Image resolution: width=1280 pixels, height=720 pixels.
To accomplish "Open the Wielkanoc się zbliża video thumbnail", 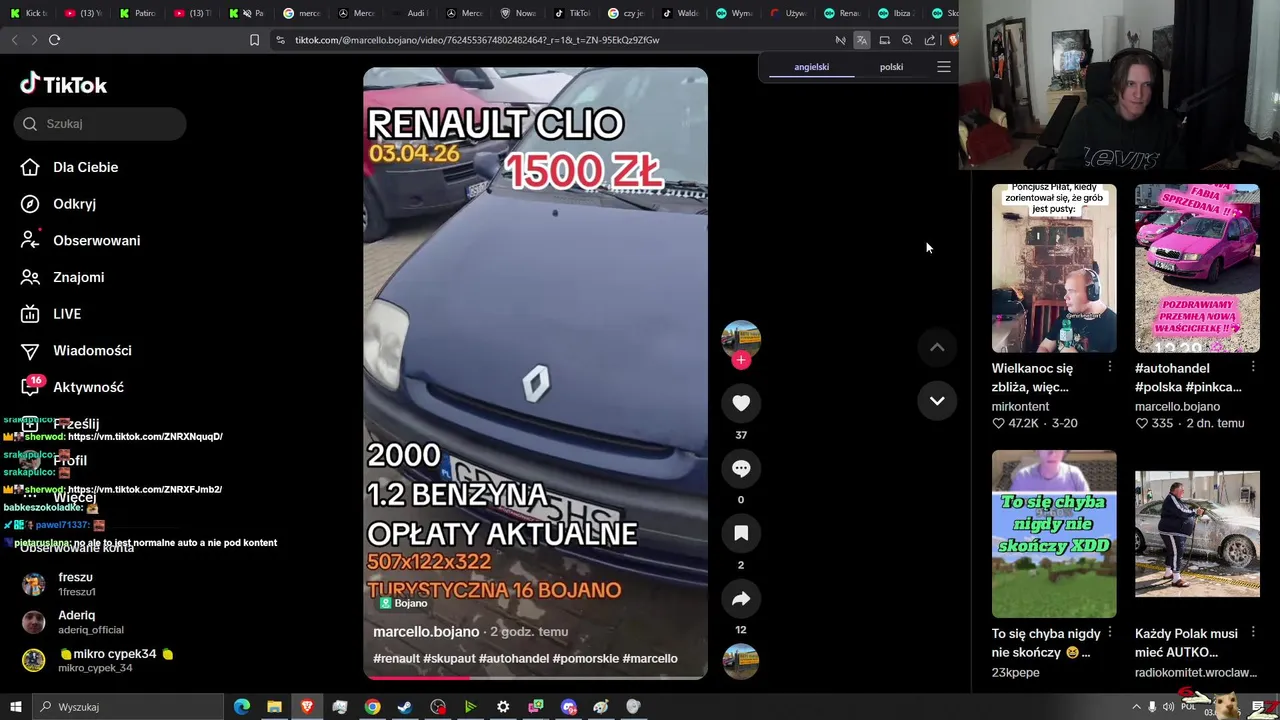I will [x=1054, y=268].
